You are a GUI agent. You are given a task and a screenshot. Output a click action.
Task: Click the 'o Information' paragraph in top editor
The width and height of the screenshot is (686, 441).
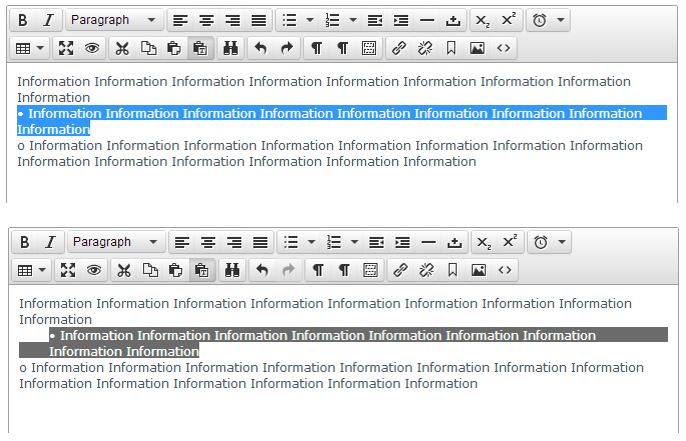330,153
